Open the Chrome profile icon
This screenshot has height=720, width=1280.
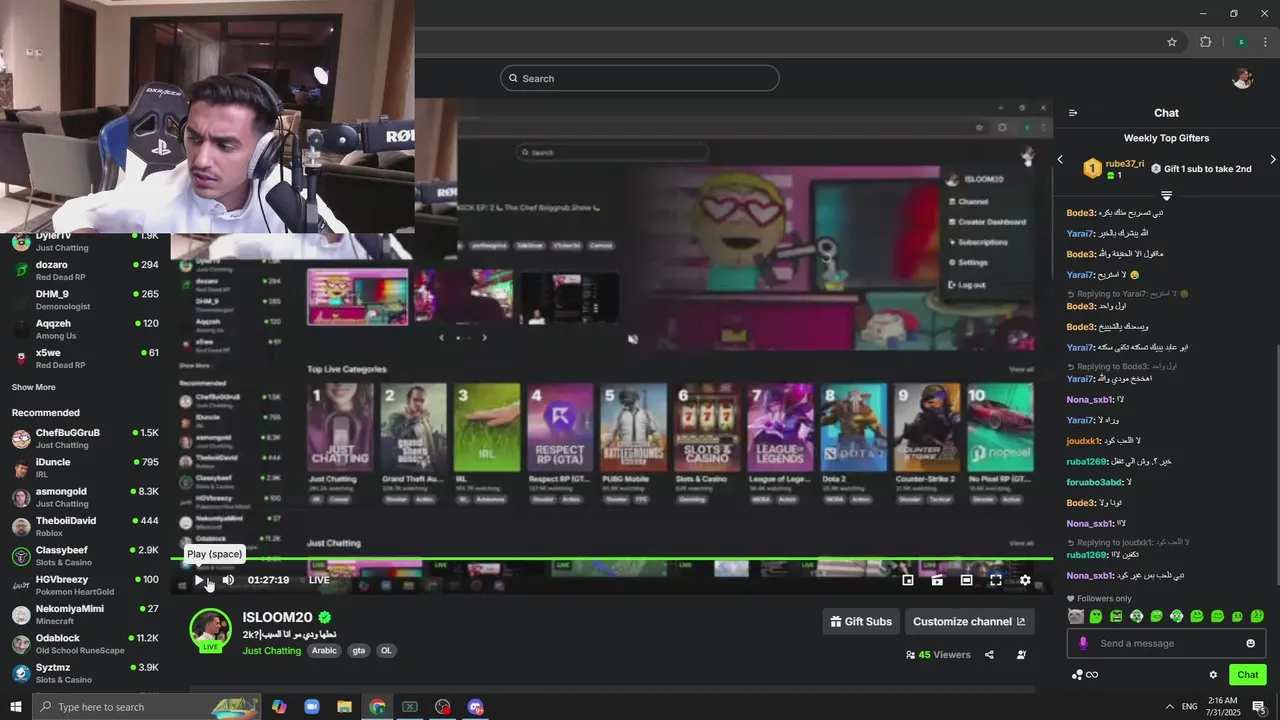[x=1241, y=42]
